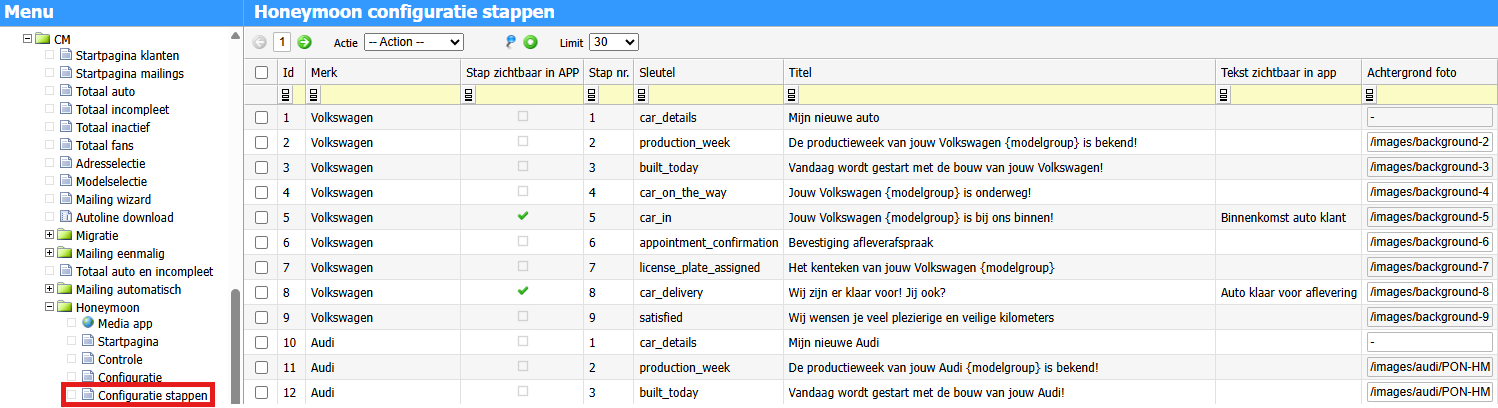Tick the select-all checkbox in table header
The image size is (1498, 408).
262,72
